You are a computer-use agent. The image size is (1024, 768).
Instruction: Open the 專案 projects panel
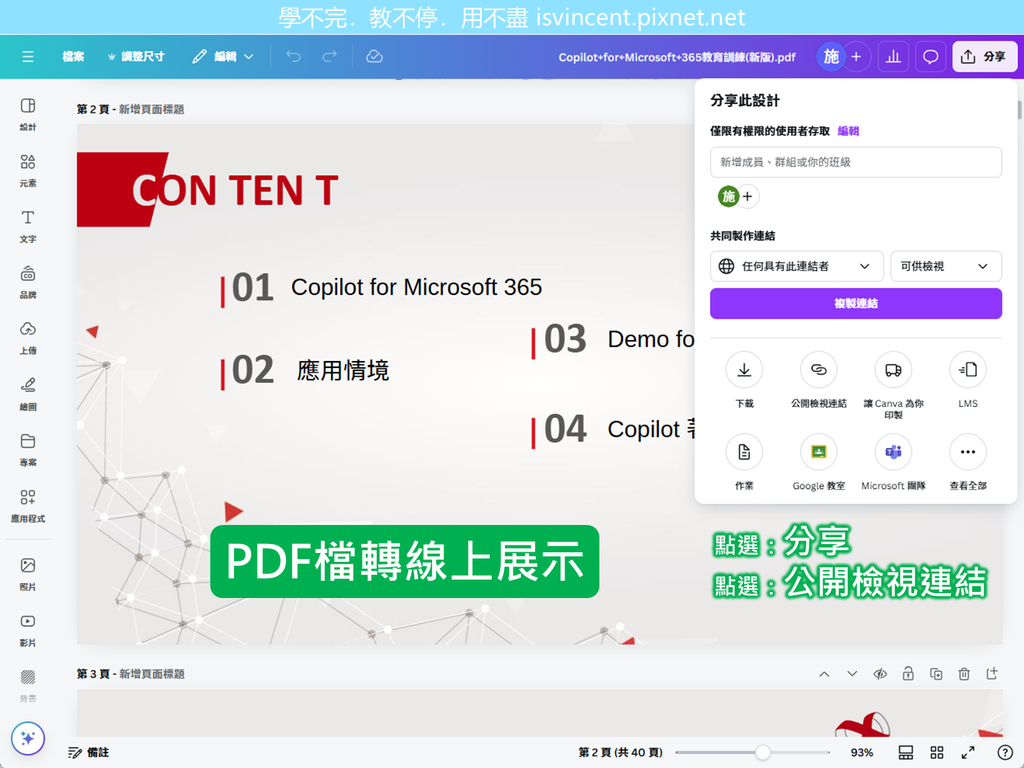[27, 450]
